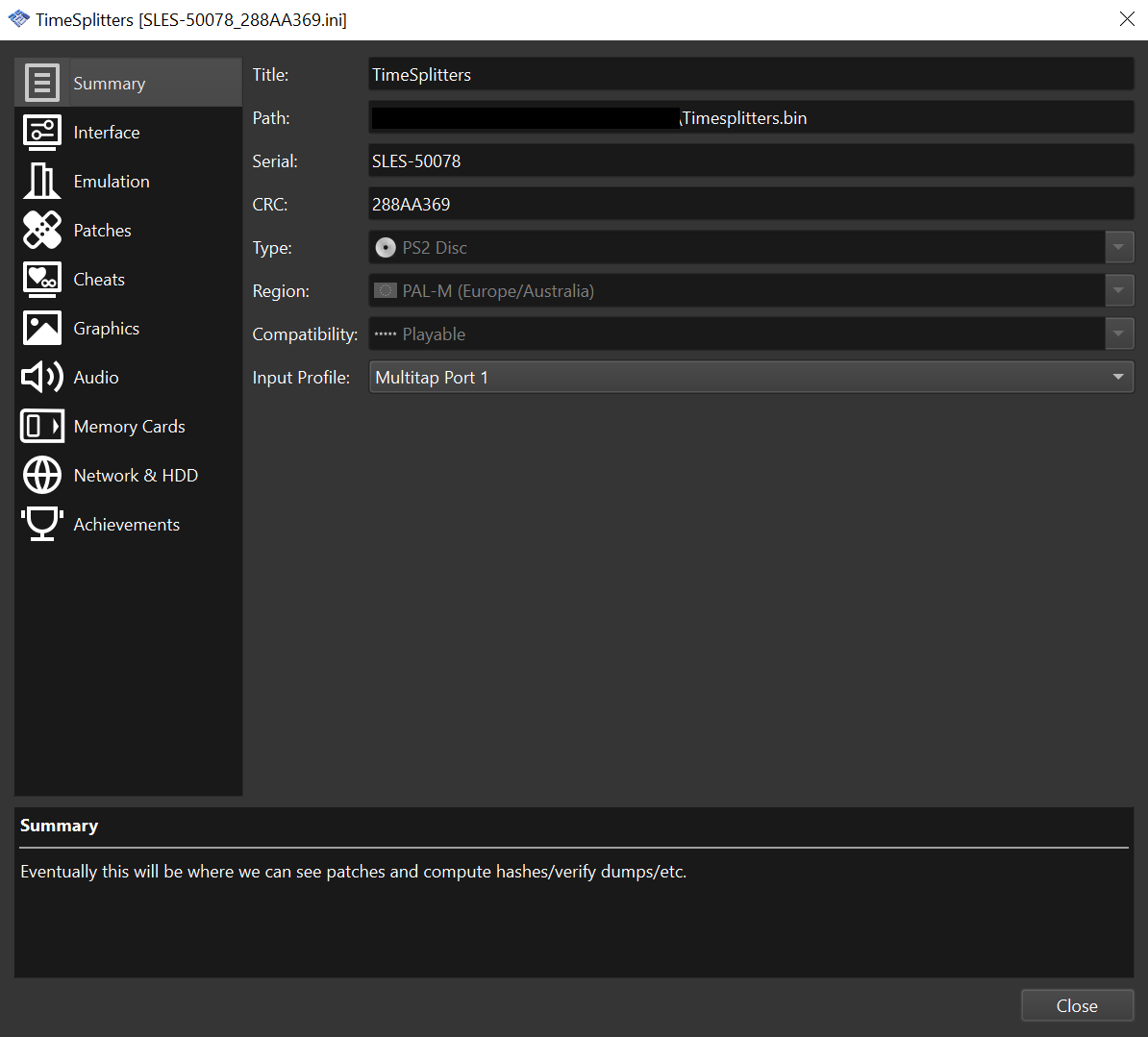Expand the Type dropdown showing PS2 Disc
The height and width of the screenshot is (1037, 1148).
pos(1118,247)
